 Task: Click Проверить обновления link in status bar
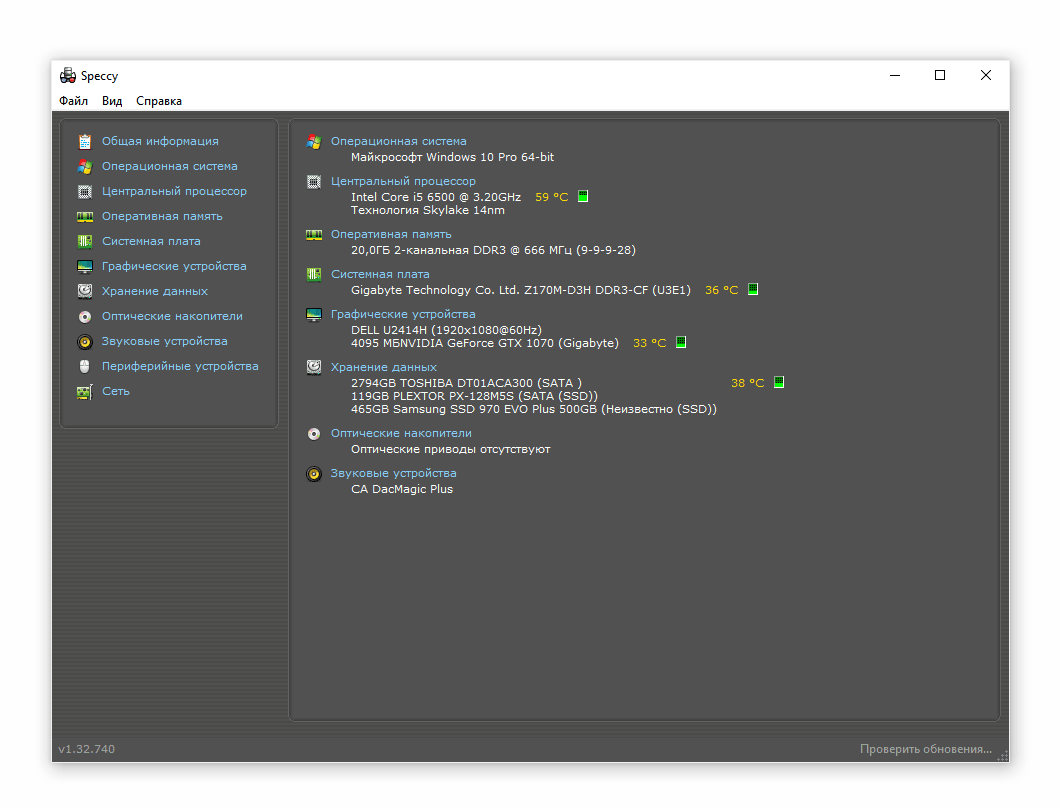(925, 749)
